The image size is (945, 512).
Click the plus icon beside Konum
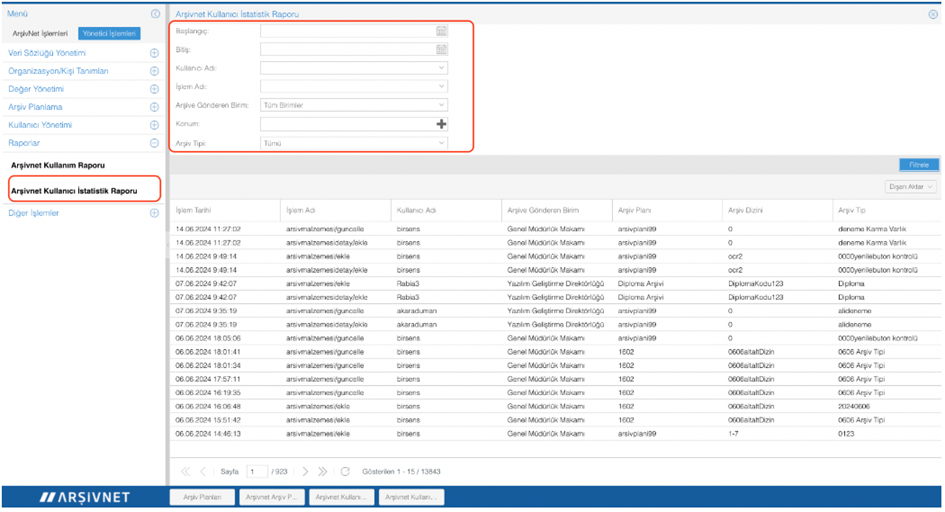(441, 124)
